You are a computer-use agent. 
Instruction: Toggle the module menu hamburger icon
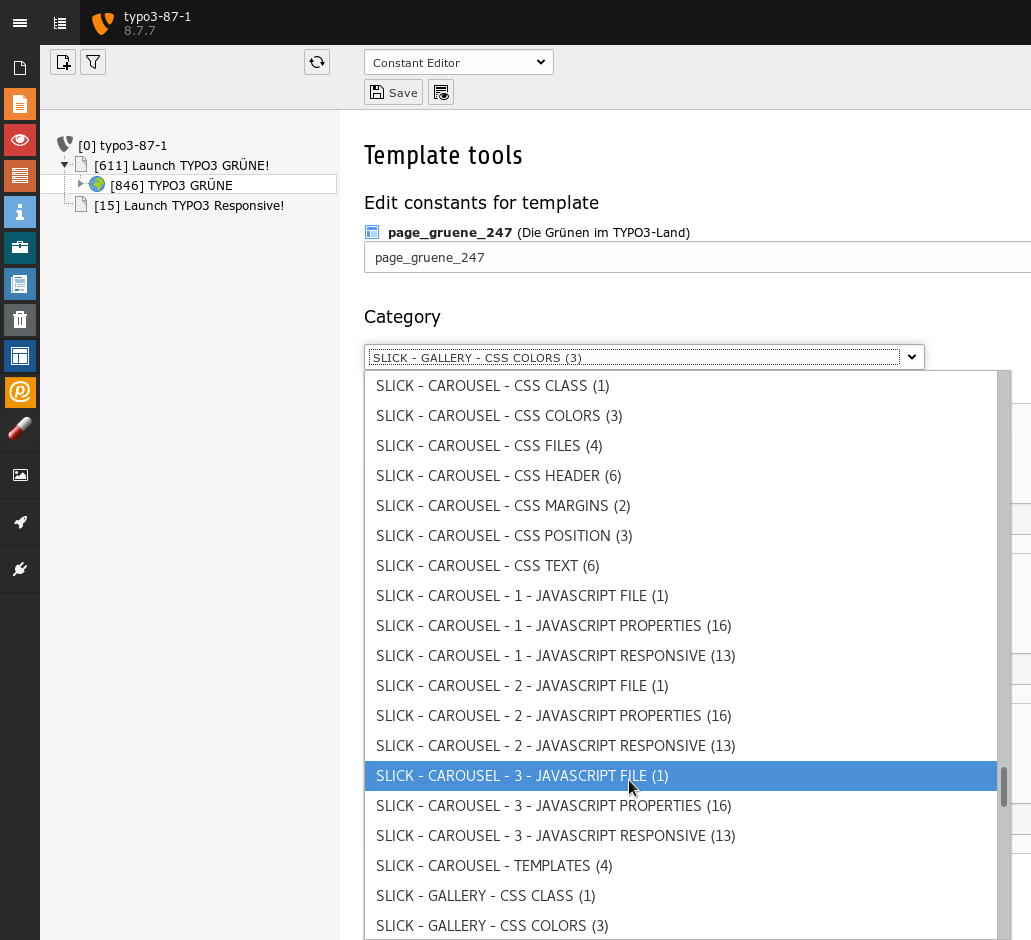point(20,23)
